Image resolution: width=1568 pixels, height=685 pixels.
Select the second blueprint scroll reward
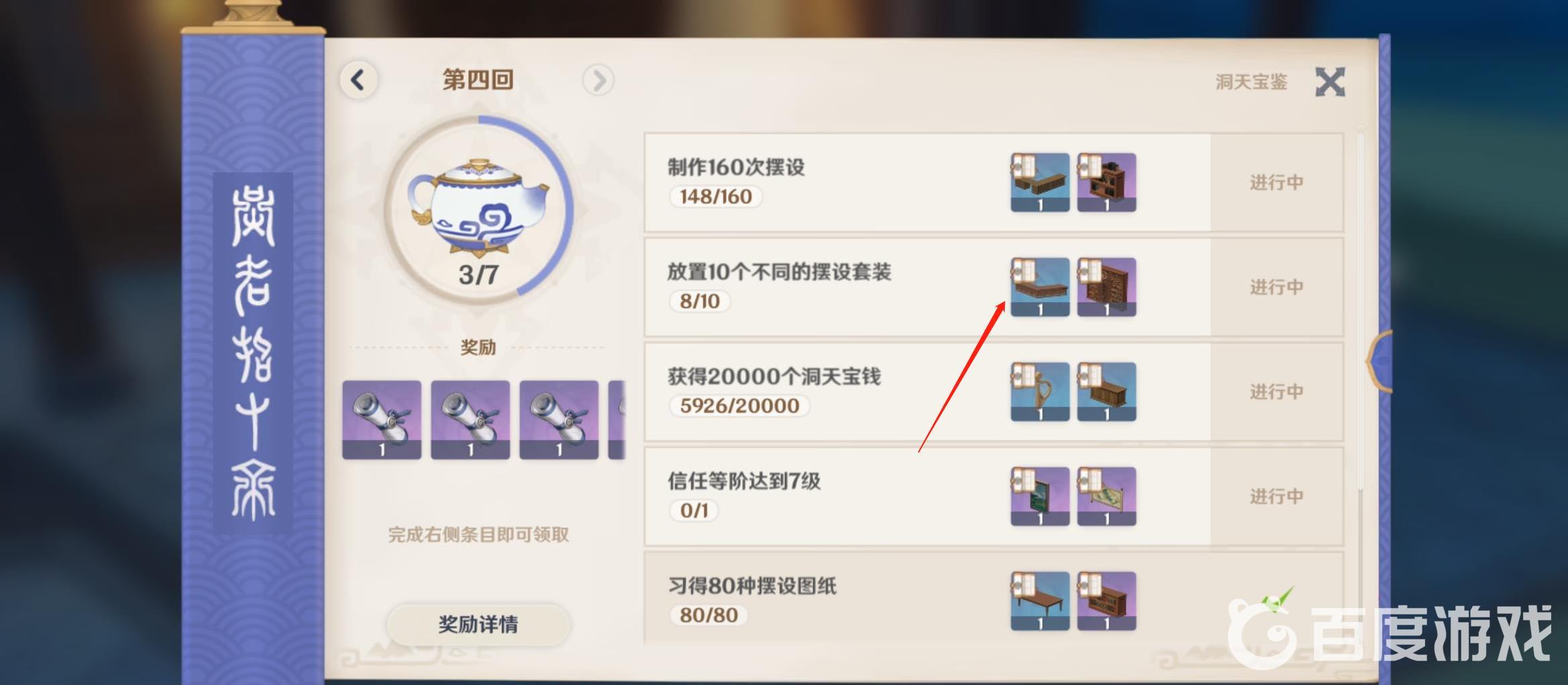[471, 420]
